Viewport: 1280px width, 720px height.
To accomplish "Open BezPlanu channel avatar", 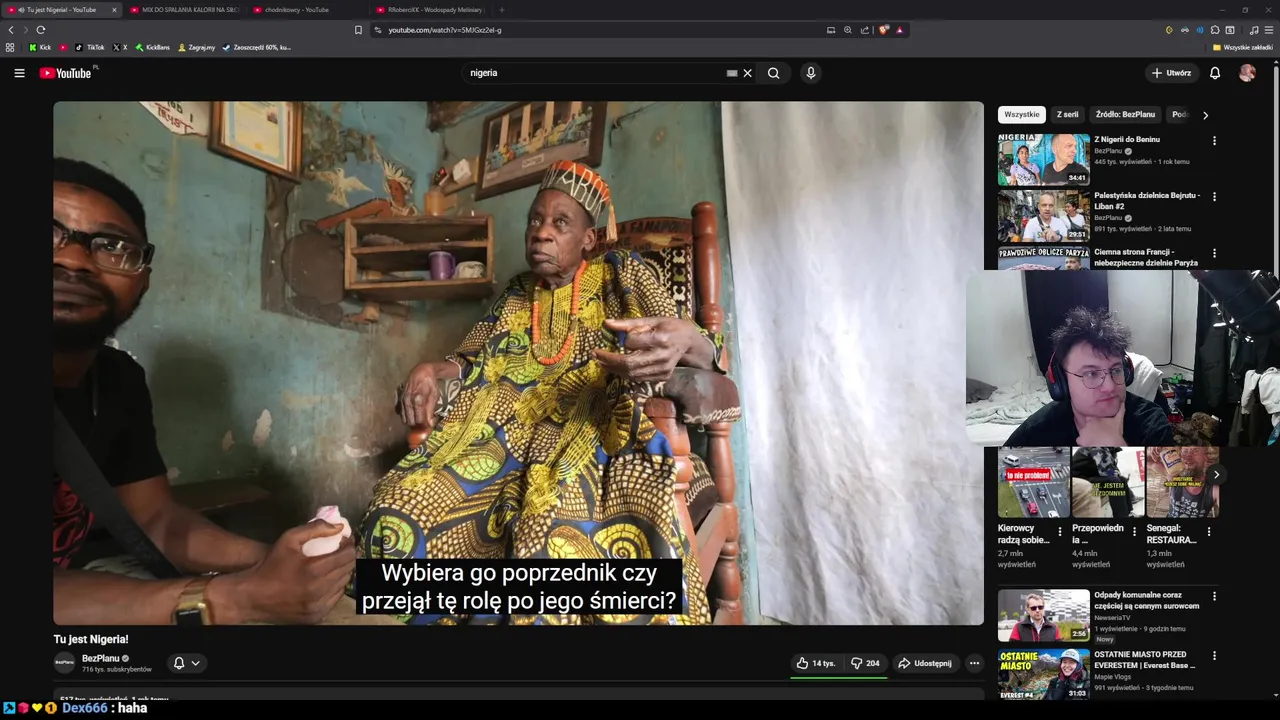I will [x=64, y=663].
